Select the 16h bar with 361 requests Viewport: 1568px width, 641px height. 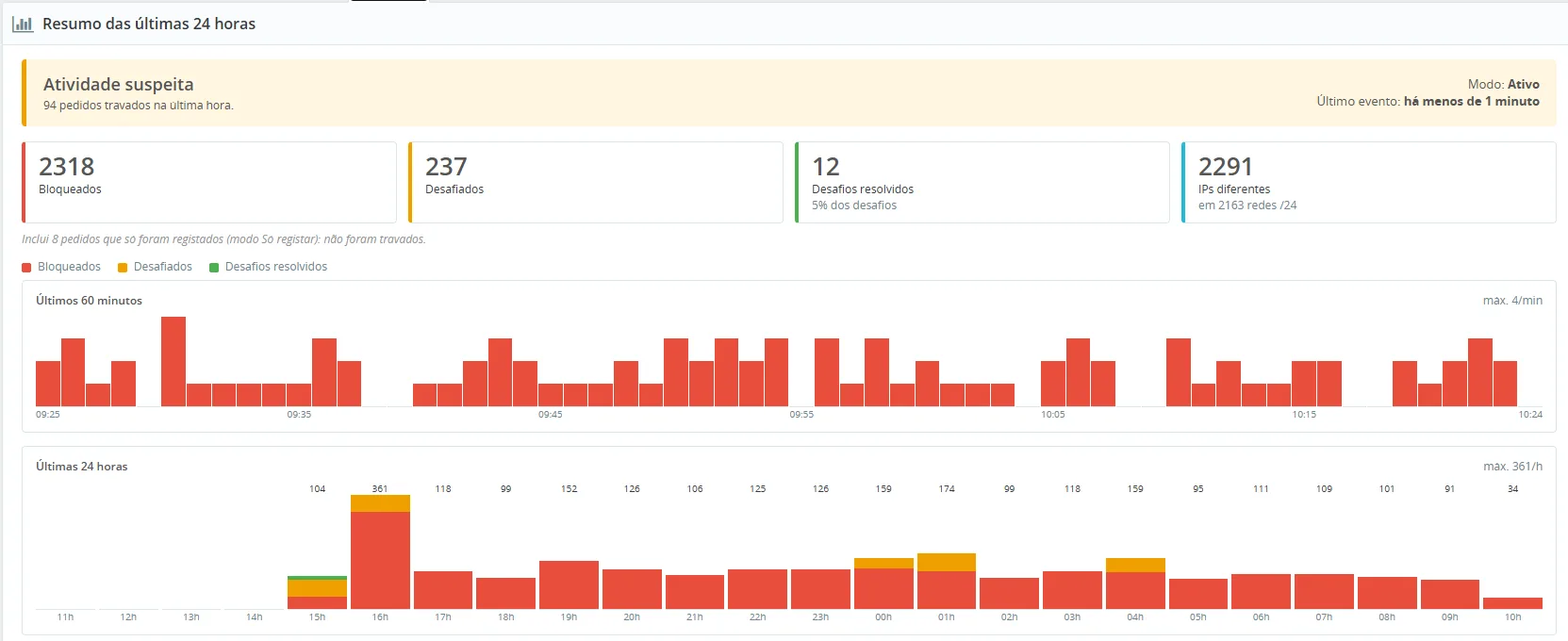coord(380,551)
